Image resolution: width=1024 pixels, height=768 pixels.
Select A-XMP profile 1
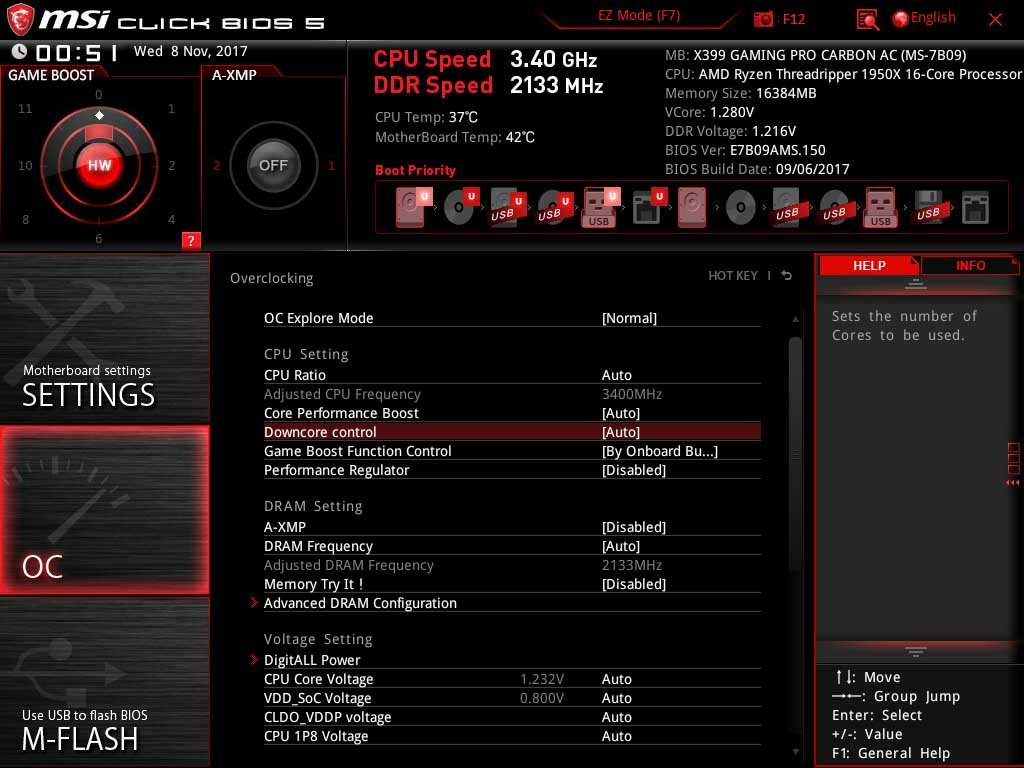tap(331, 165)
